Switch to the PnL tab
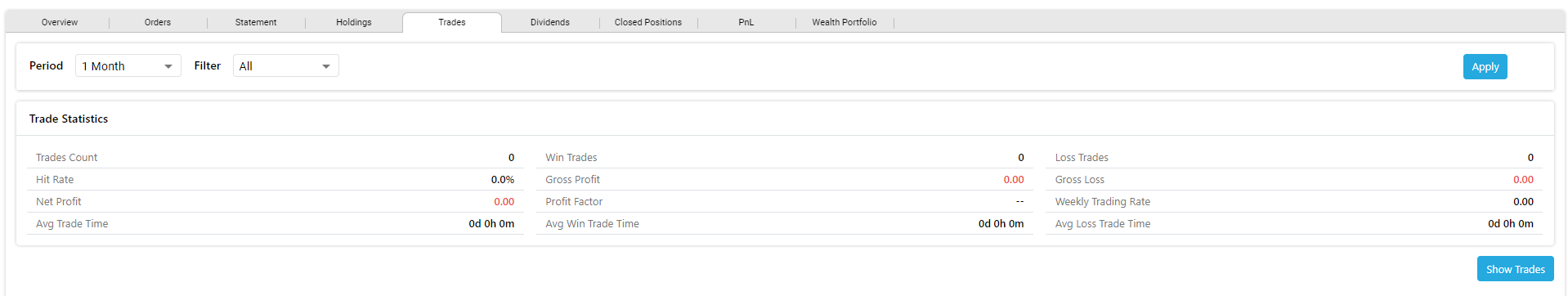The height and width of the screenshot is (296, 1568). coord(746,22)
